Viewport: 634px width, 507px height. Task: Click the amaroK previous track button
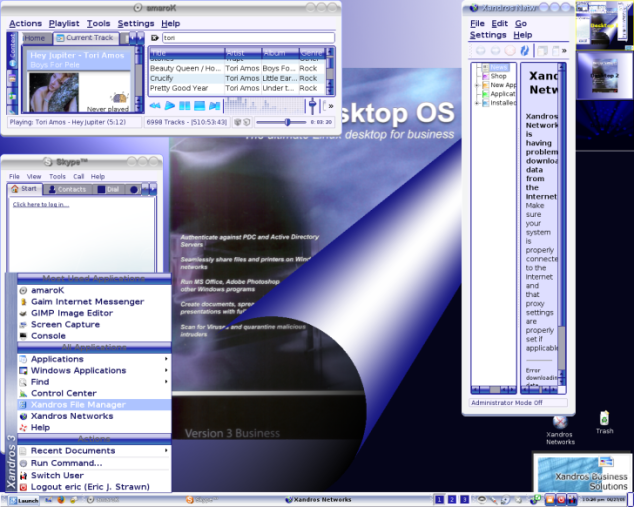coord(155,106)
